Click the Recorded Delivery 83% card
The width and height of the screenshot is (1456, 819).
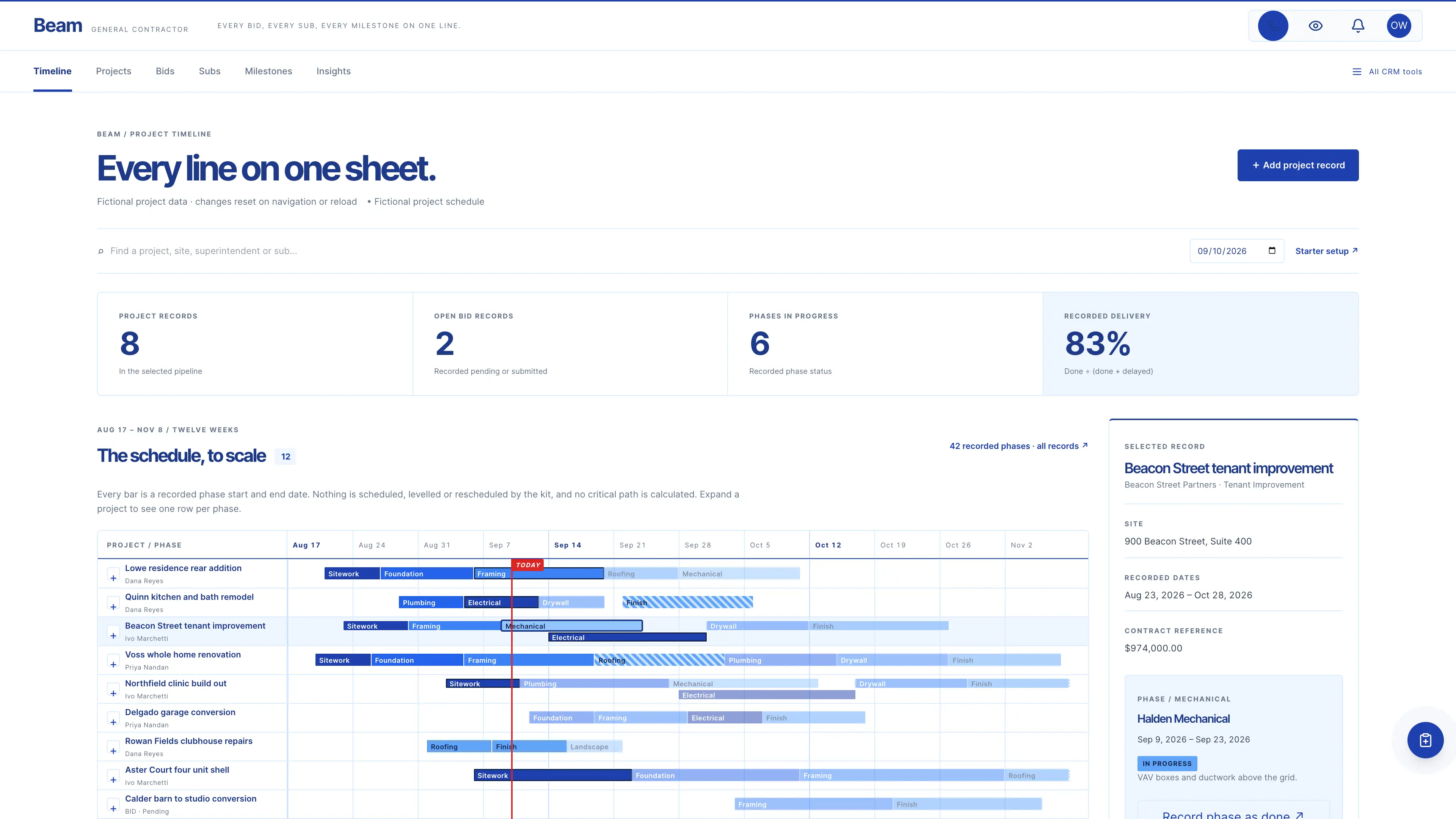[x=1200, y=344]
